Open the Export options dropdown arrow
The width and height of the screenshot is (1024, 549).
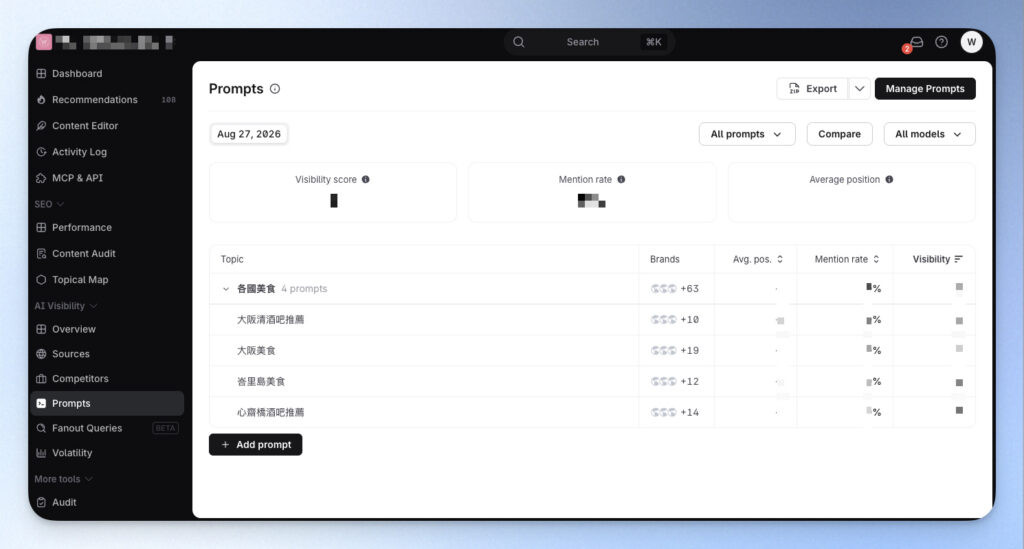pos(859,89)
